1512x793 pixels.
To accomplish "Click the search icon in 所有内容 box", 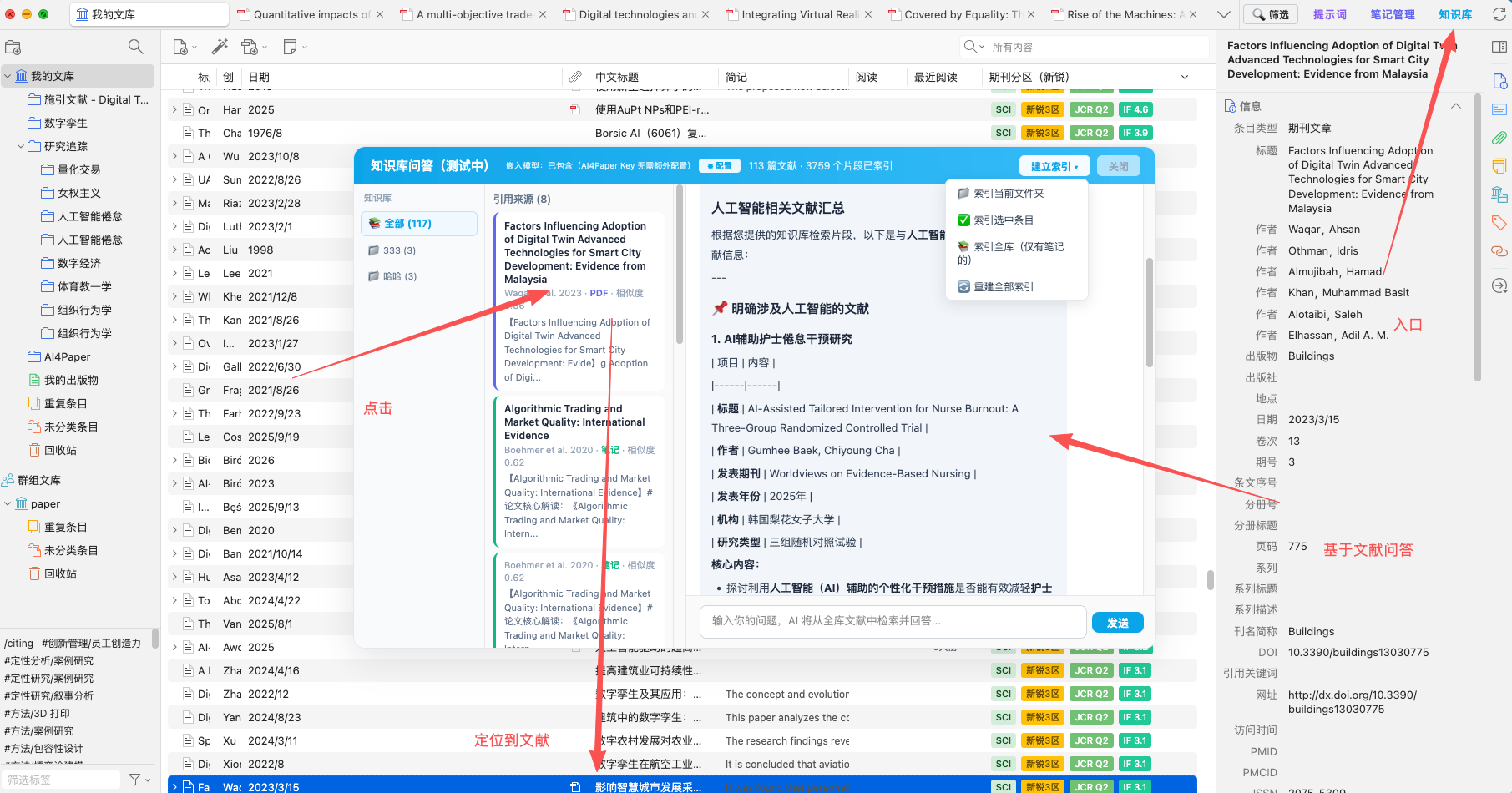I will (x=970, y=47).
